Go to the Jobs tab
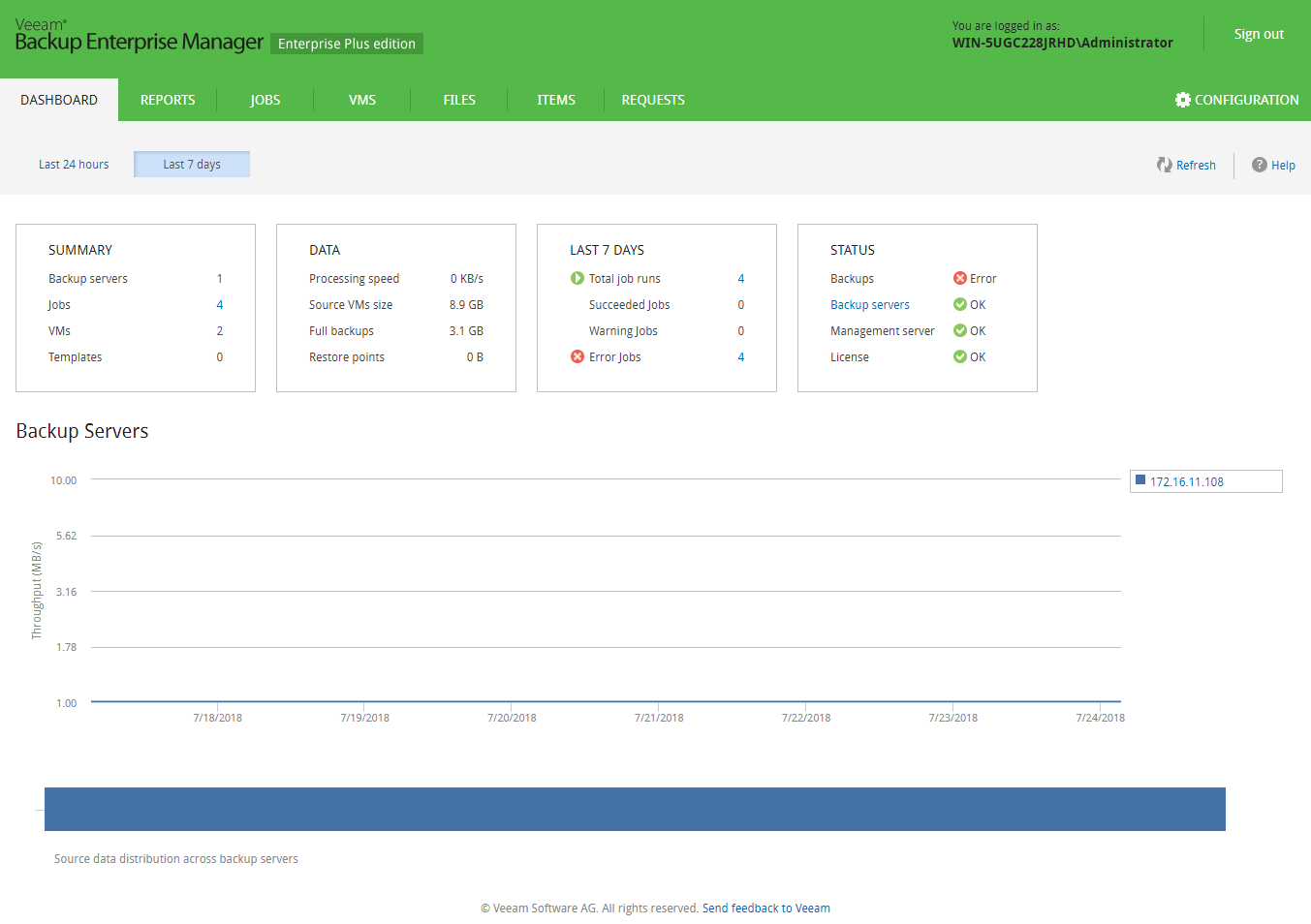Screen dimensions: 1311x924 [x=265, y=100]
